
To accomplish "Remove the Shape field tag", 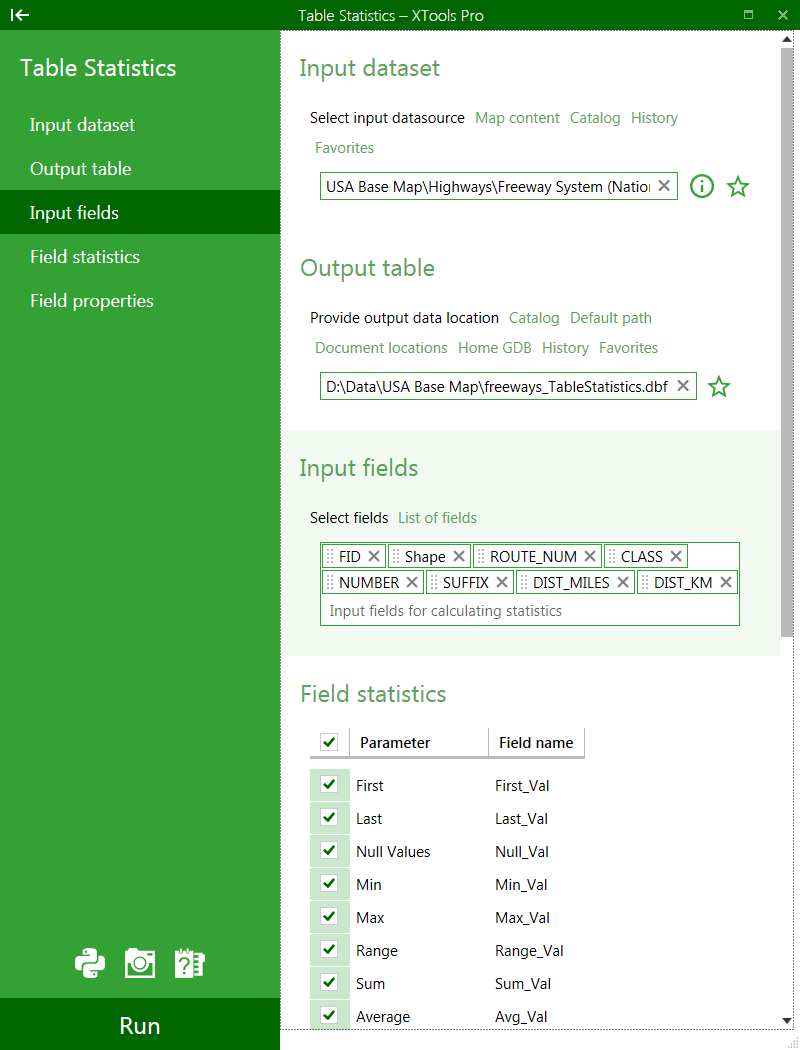I will pos(459,556).
